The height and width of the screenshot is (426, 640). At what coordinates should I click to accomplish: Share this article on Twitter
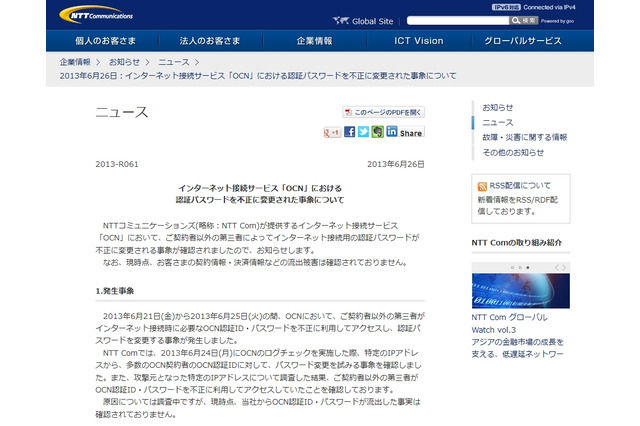pos(364,132)
